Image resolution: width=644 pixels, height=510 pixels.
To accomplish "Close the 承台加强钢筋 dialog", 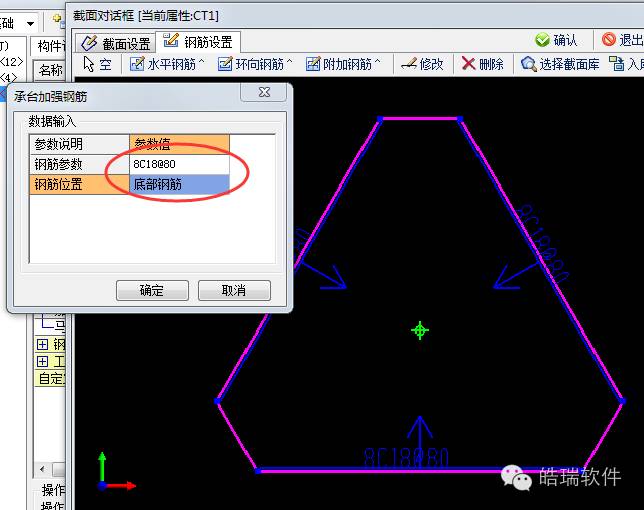I will 264,92.
